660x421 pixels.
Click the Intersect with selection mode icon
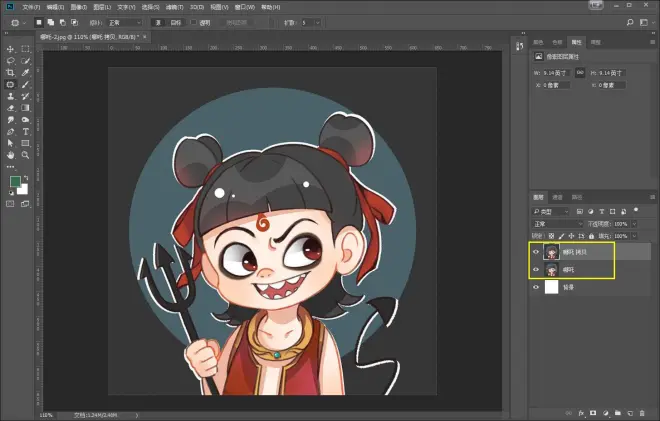pos(74,22)
